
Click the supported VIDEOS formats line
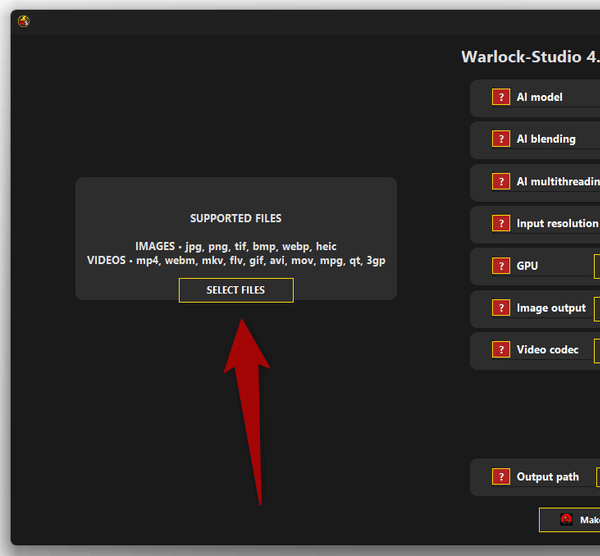click(236, 260)
